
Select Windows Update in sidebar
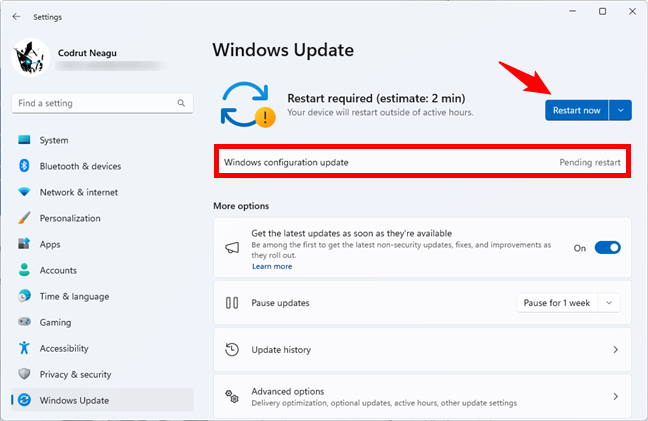(x=102, y=400)
